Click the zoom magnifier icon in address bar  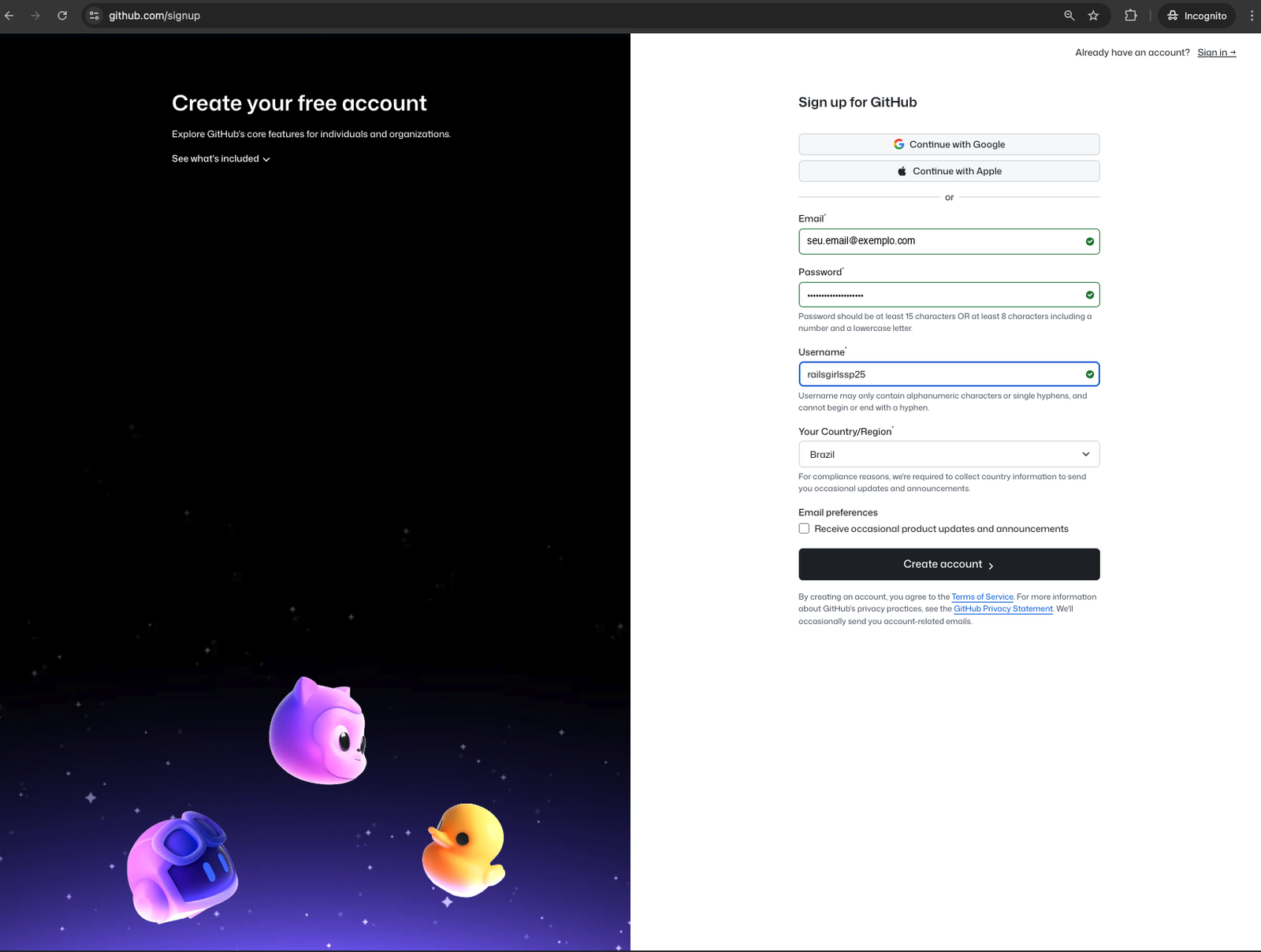[x=1069, y=16]
